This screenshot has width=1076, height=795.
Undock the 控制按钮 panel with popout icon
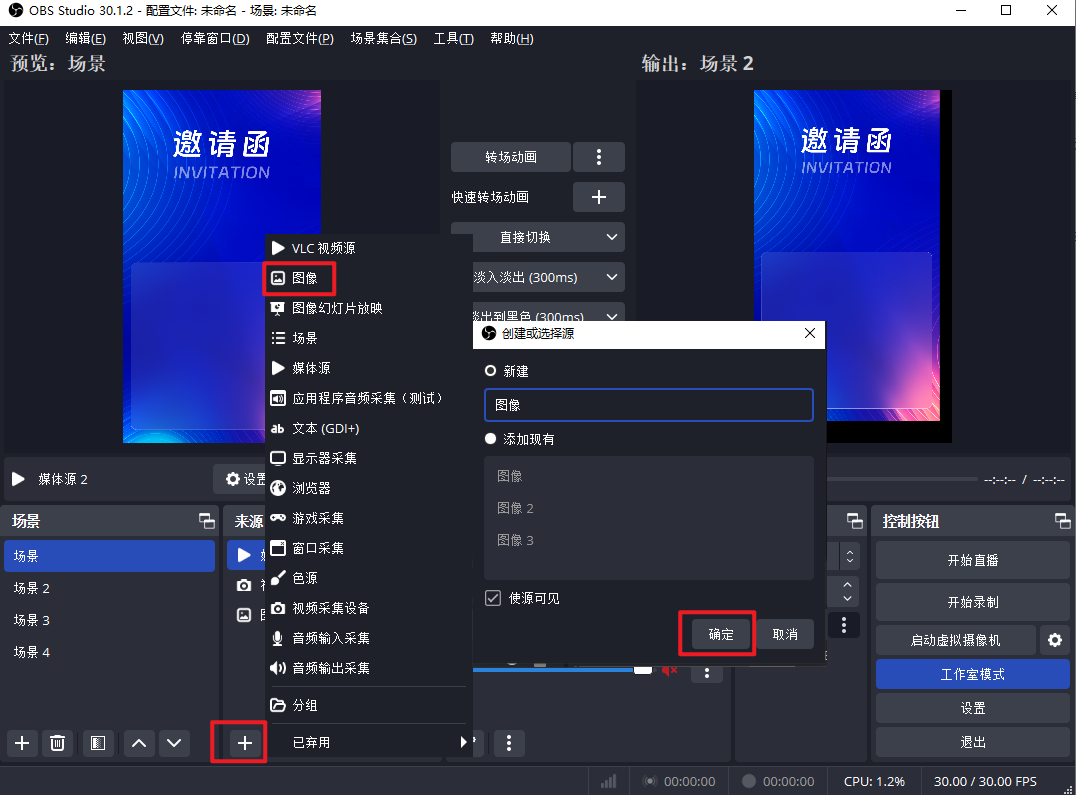tap(1062, 521)
